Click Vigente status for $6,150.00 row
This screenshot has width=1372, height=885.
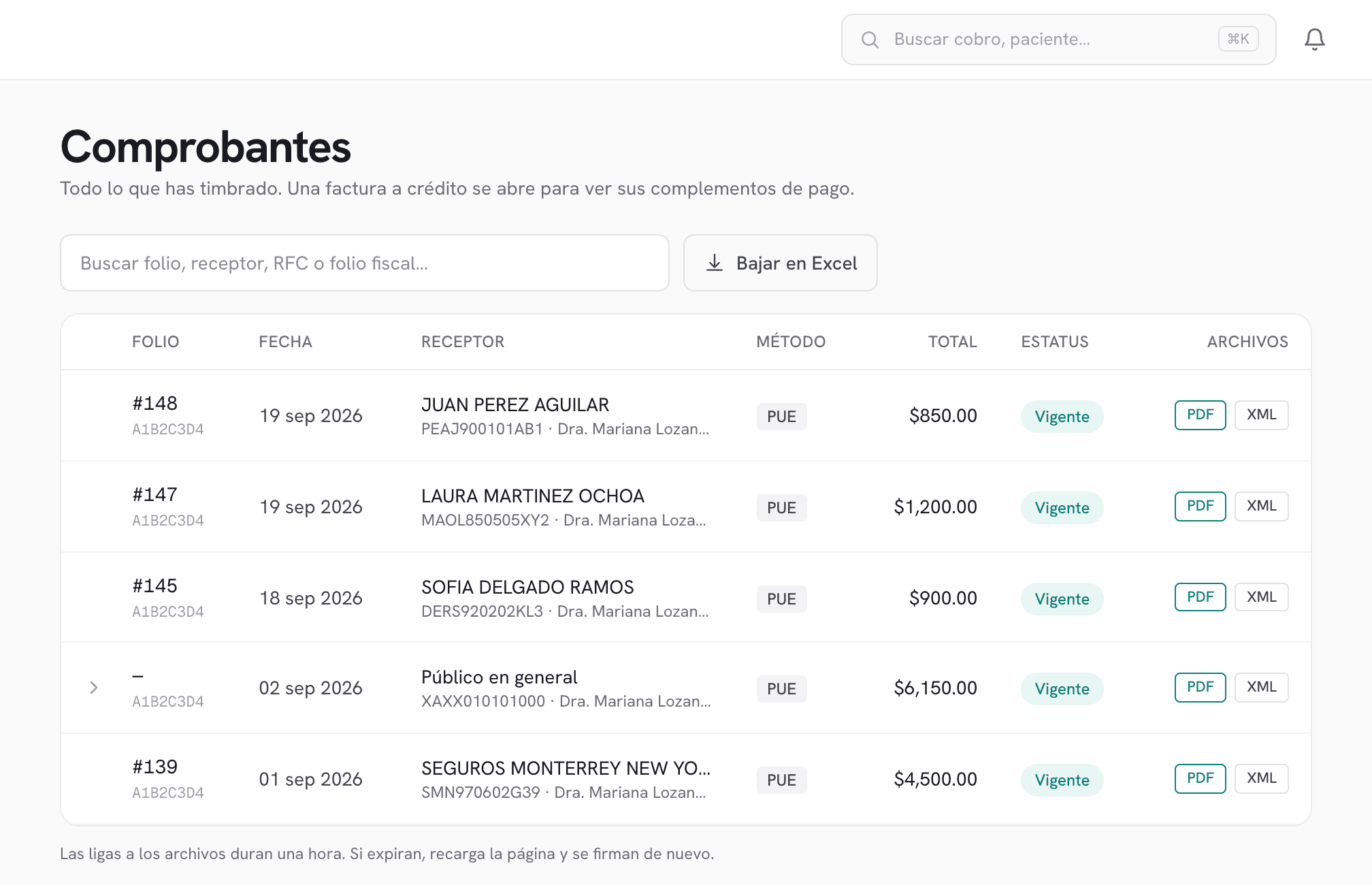point(1062,689)
